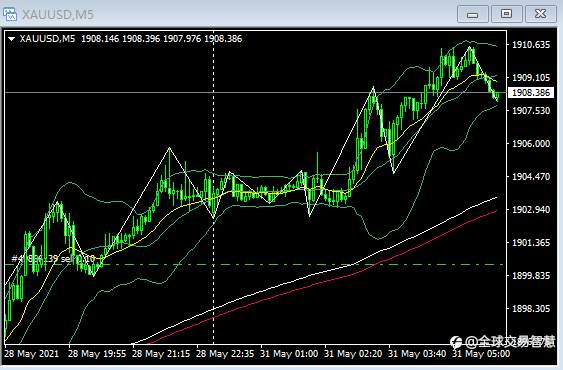Image resolution: width=563 pixels, height=370 pixels.
Task: Click the current price label 1908.386
Action: point(531,93)
